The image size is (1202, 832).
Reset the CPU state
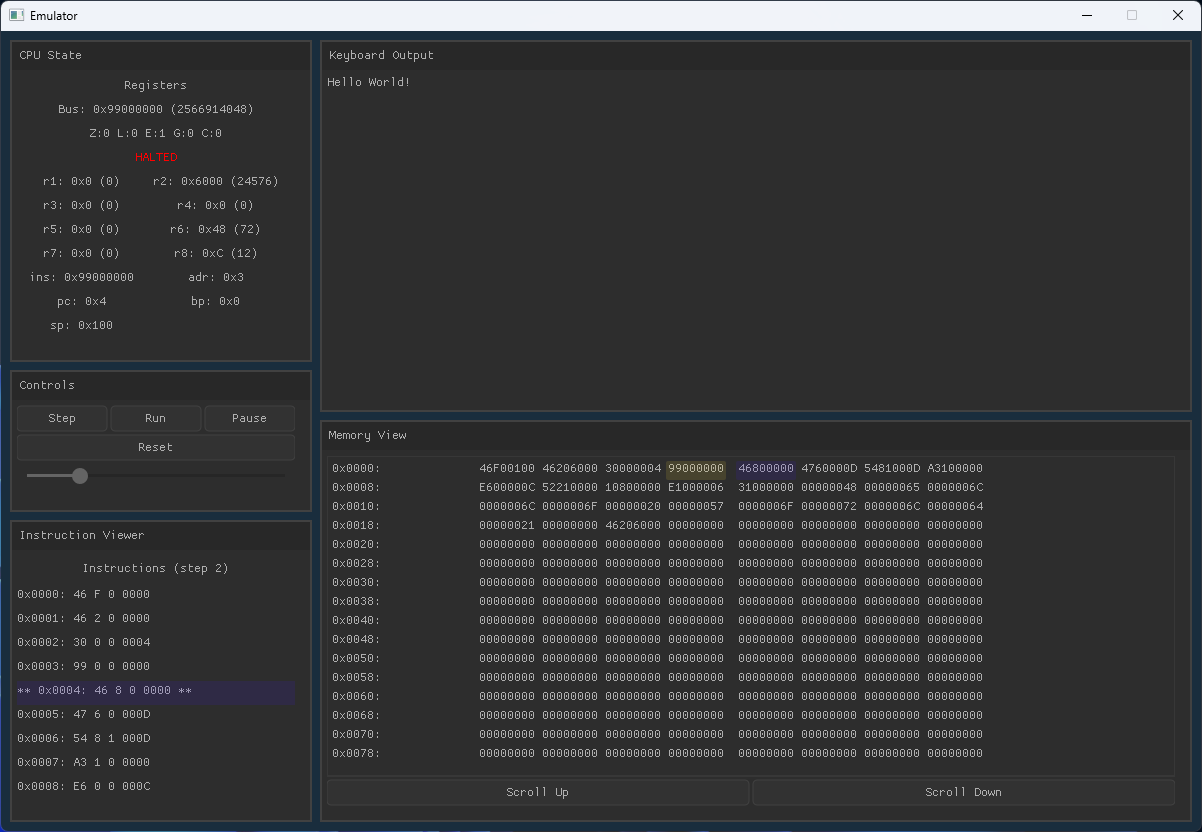(x=155, y=447)
